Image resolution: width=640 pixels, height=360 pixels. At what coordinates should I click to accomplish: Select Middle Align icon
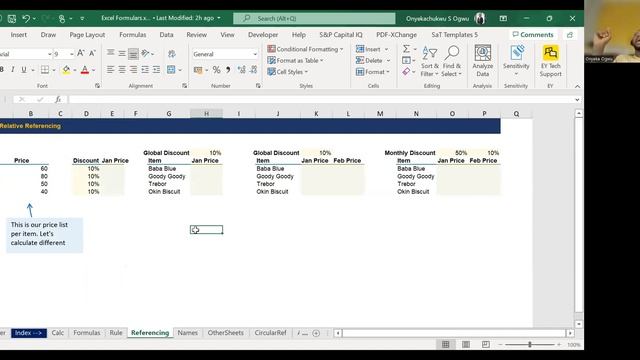pos(122,53)
